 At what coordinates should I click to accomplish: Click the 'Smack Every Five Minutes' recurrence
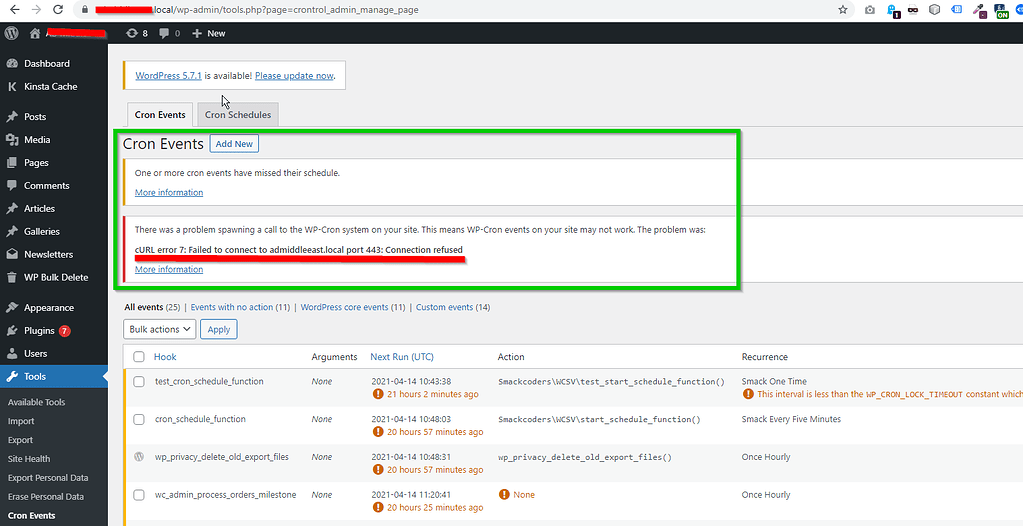click(x=791, y=419)
